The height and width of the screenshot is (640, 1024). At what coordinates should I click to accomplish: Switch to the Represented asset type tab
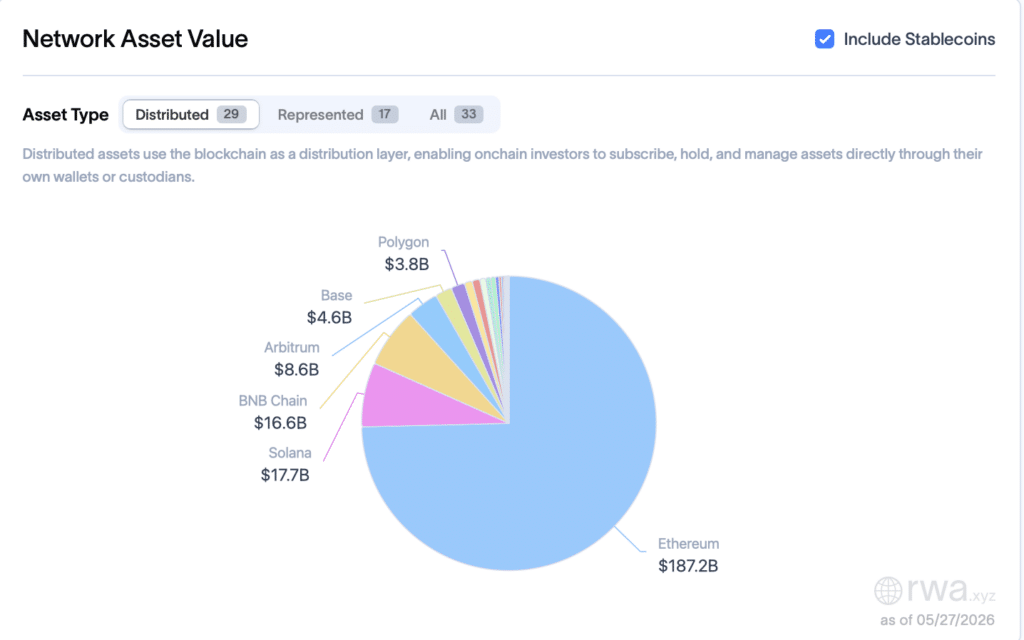pyautogui.click(x=338, y=114)
